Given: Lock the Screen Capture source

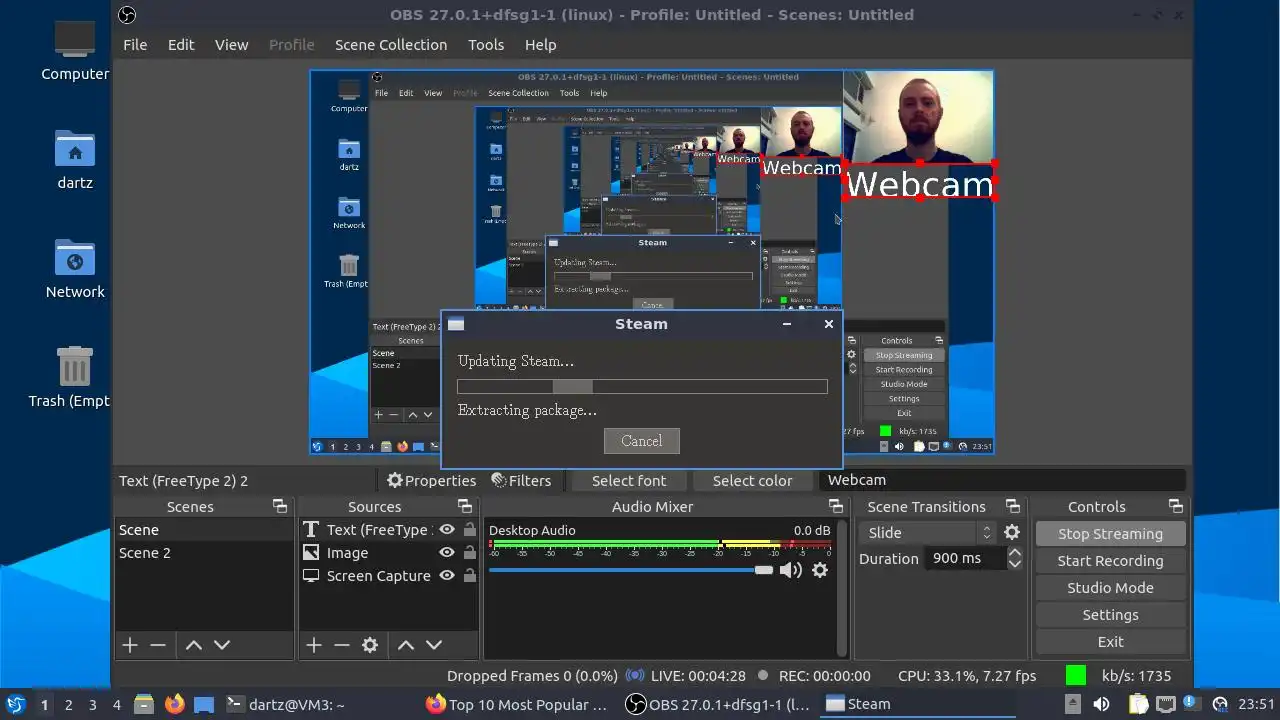Looking at the screenshot, I should (469, 576).
